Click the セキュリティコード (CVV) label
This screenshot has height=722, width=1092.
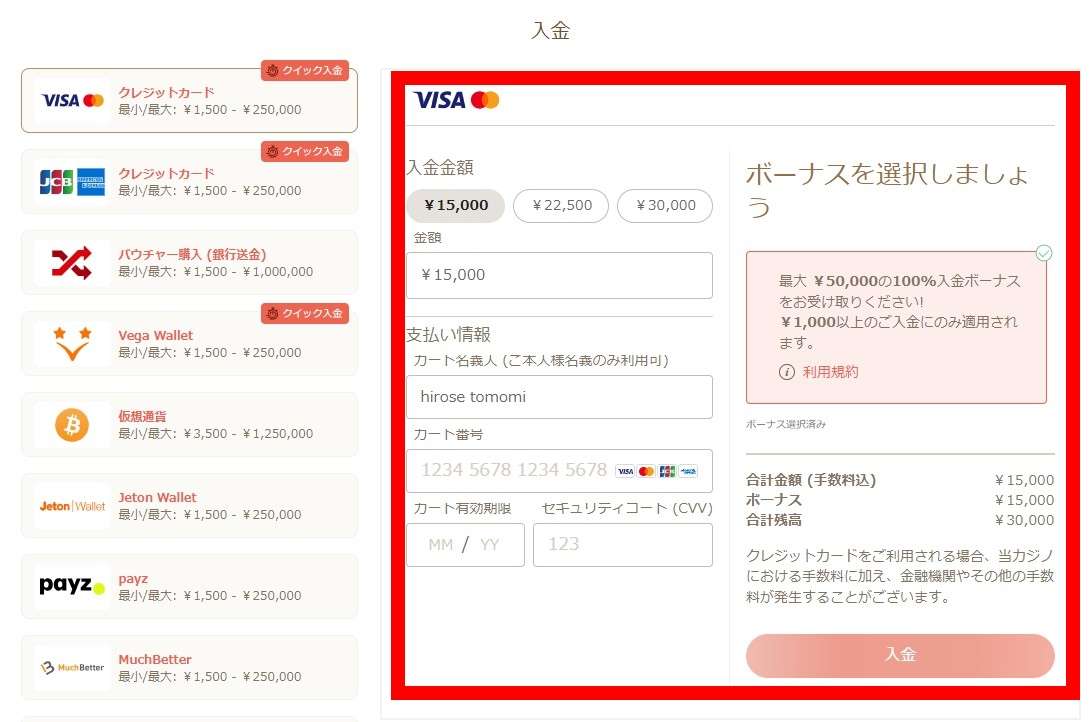[627, 508]
